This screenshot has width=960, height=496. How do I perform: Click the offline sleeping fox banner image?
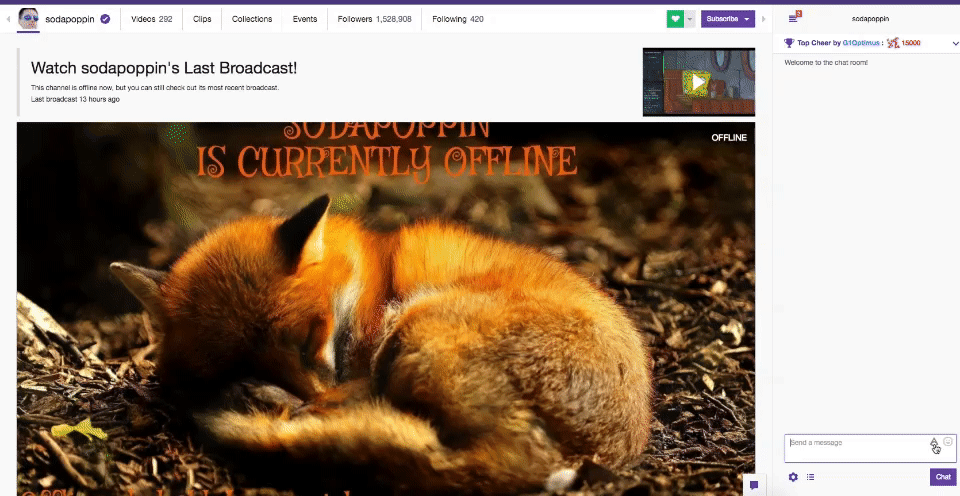pyautogui.click(x=386, y=309)
